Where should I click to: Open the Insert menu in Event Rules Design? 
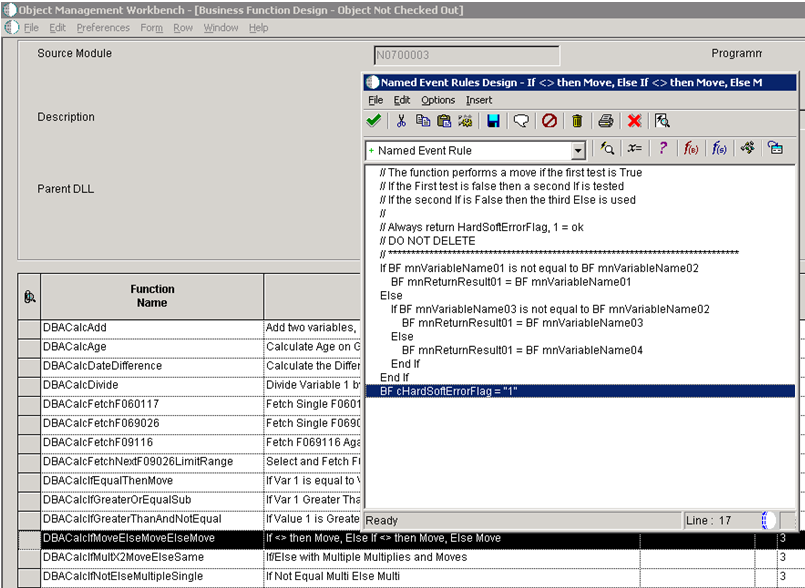coord(479,100)
